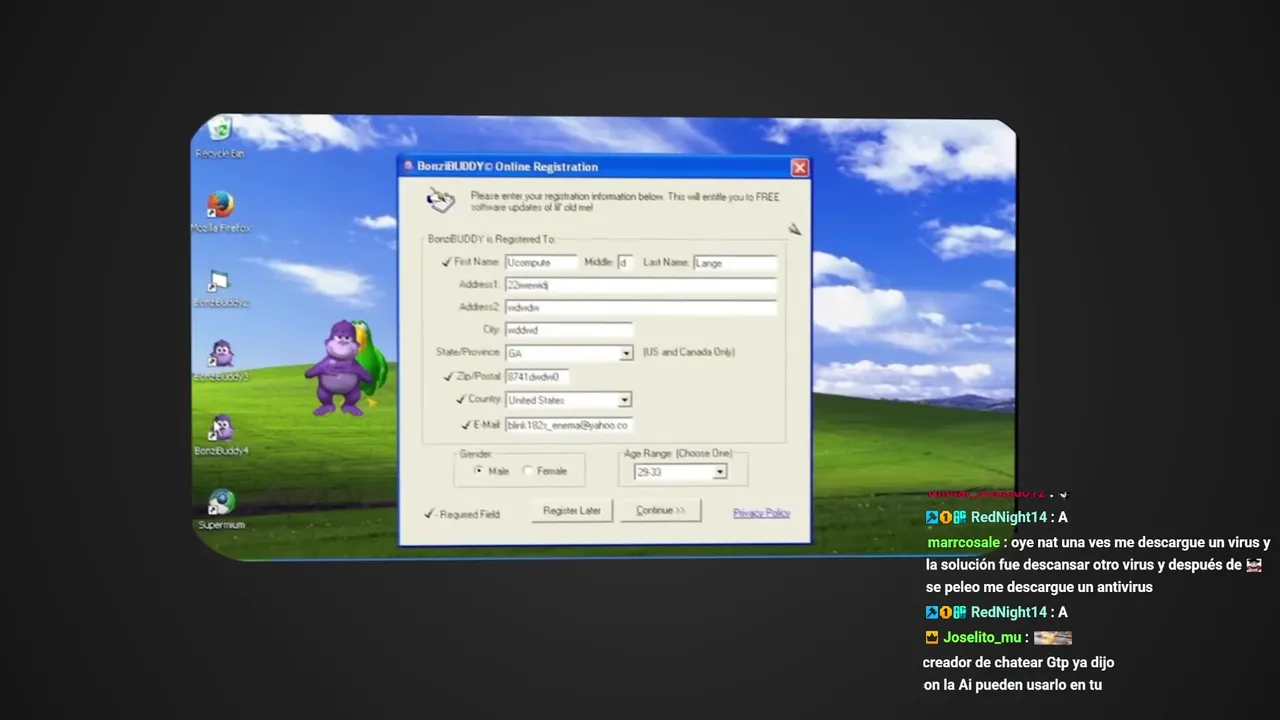This screenshot has height=720, width=1280.
Task: Open the BonziBuddy3 desktop shortcut
Action: [x=221, y=361]
